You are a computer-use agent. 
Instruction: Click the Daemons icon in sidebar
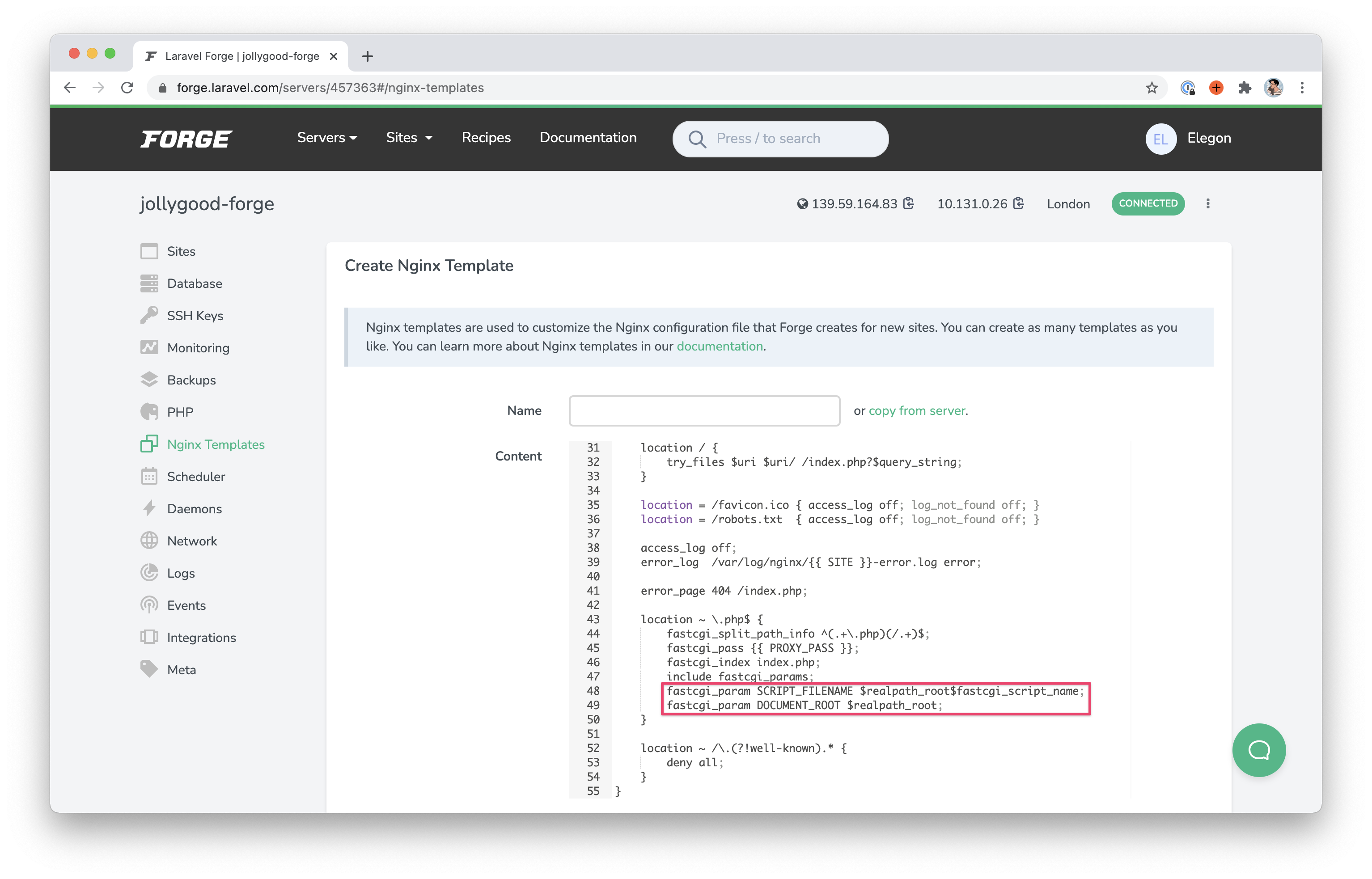pyautogui.click(x=149, y=509)
